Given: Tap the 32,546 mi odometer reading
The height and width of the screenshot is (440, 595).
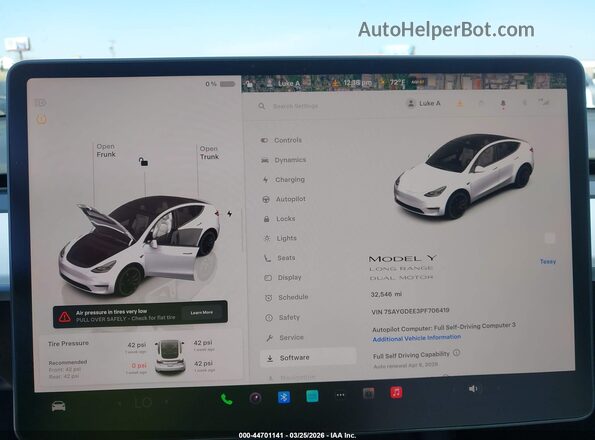Looking at the screenshot, I should 386,294.
